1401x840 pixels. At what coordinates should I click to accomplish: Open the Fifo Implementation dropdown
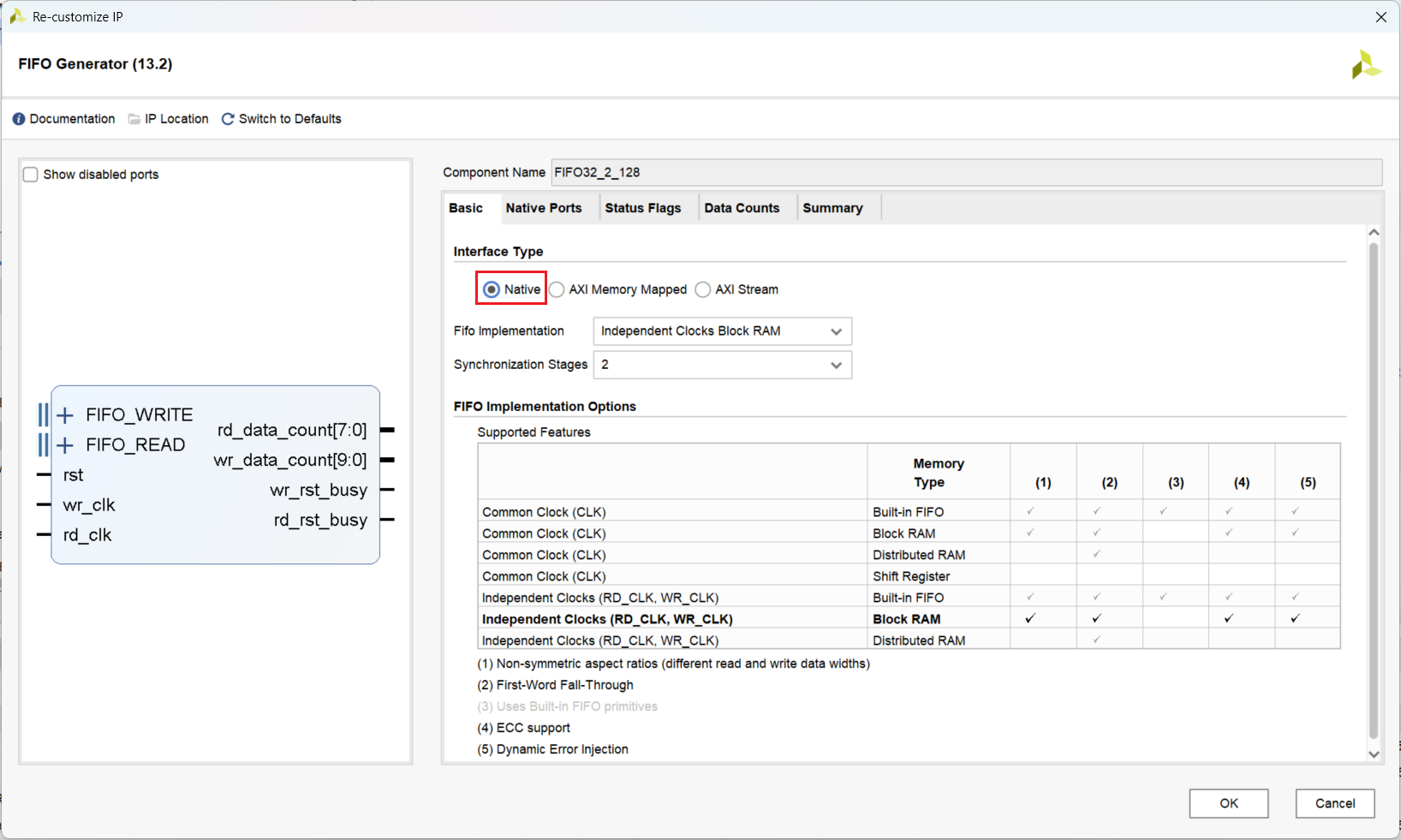tap(722, 331)
